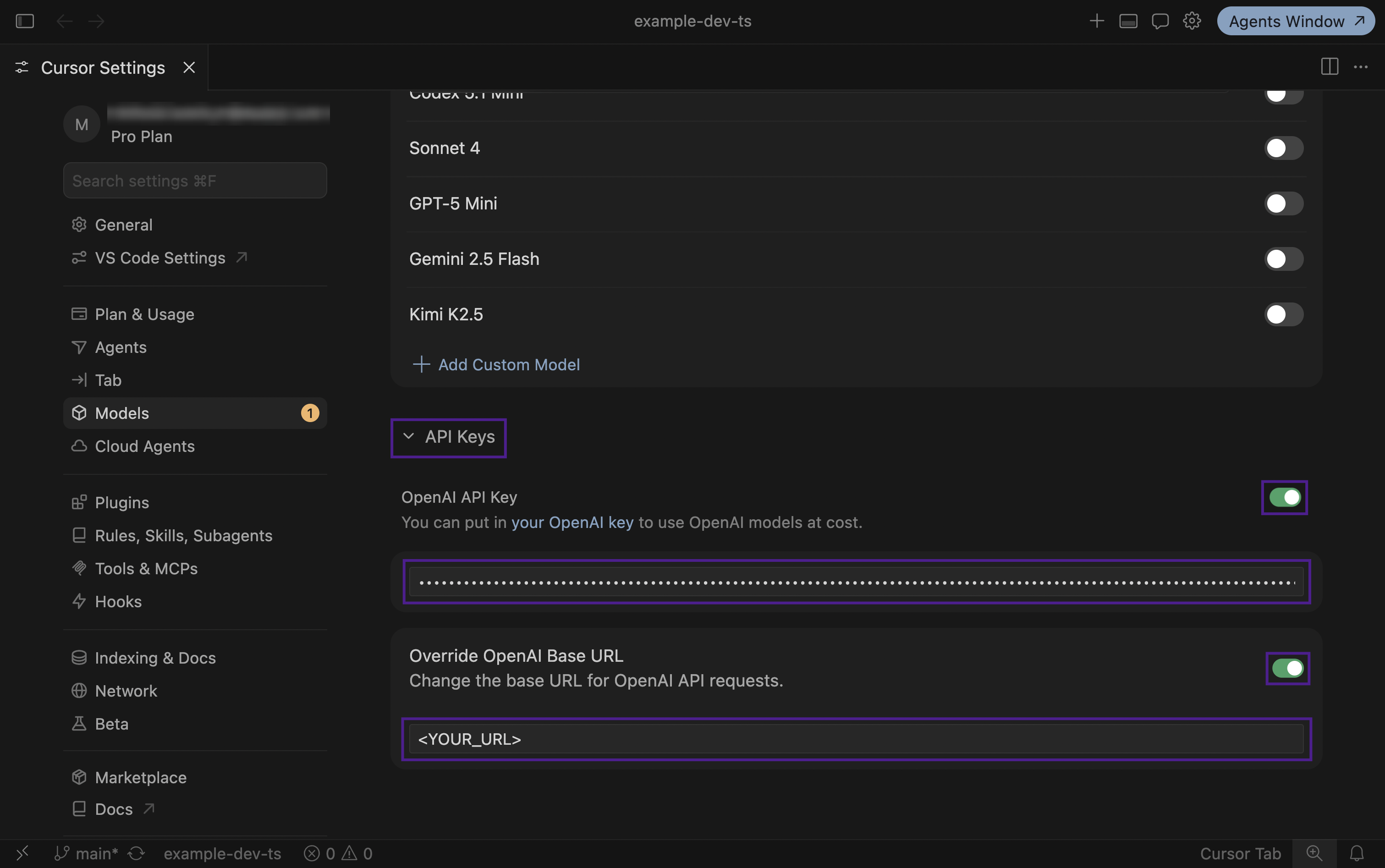Open the more actions ellipsis menu
Viewport: 1385px width, 868px height.
[x=1360, y=66]
